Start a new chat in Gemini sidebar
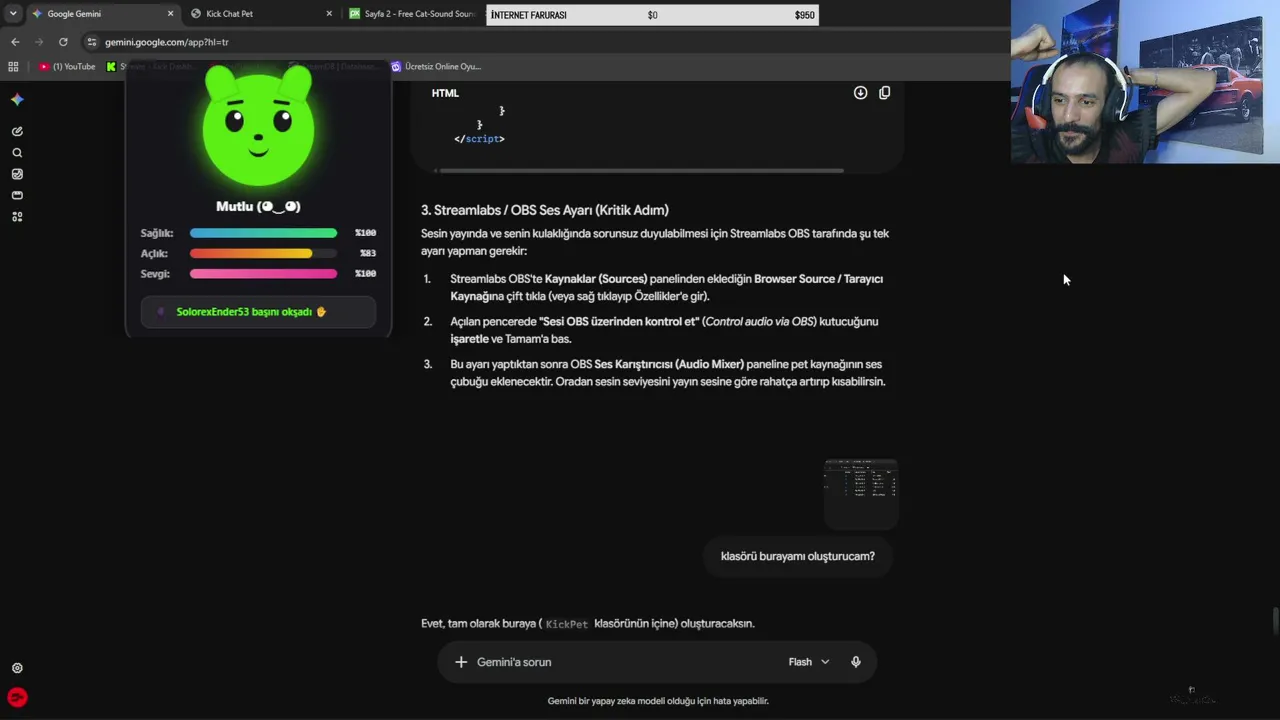Viewport: 1280px width, 720px height. [17, 131]
